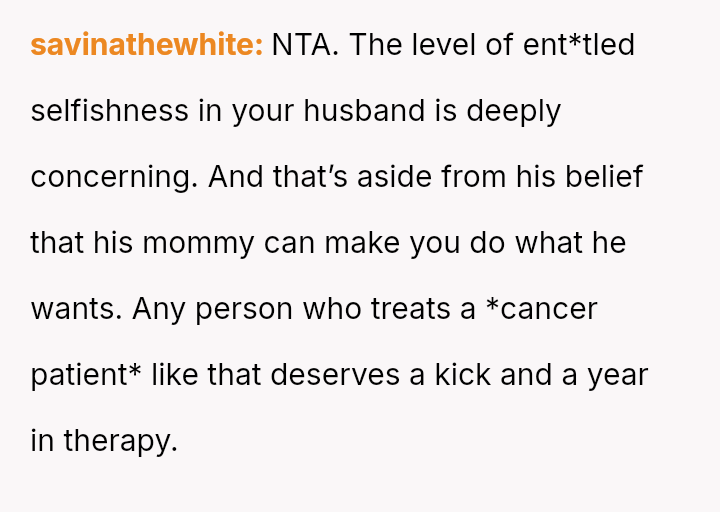The height and width of the screenshot is (512, 720).
Task: Open the savinathewhite username profile link
Action: 146,45
